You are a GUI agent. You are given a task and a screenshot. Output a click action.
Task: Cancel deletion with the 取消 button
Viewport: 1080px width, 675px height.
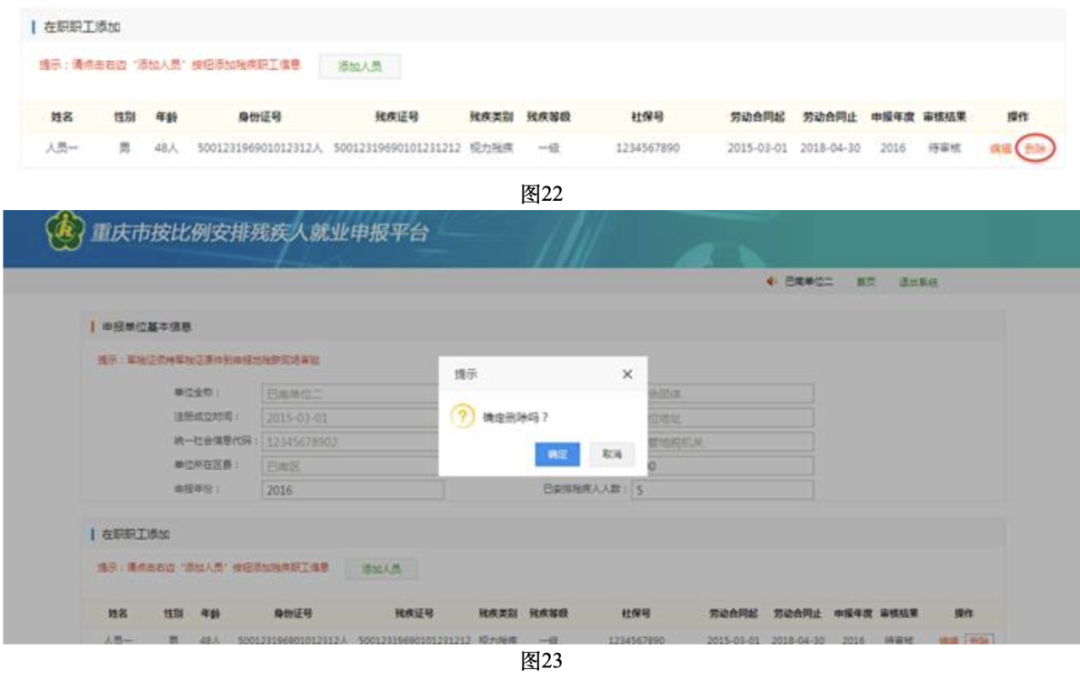coord(611,454)
